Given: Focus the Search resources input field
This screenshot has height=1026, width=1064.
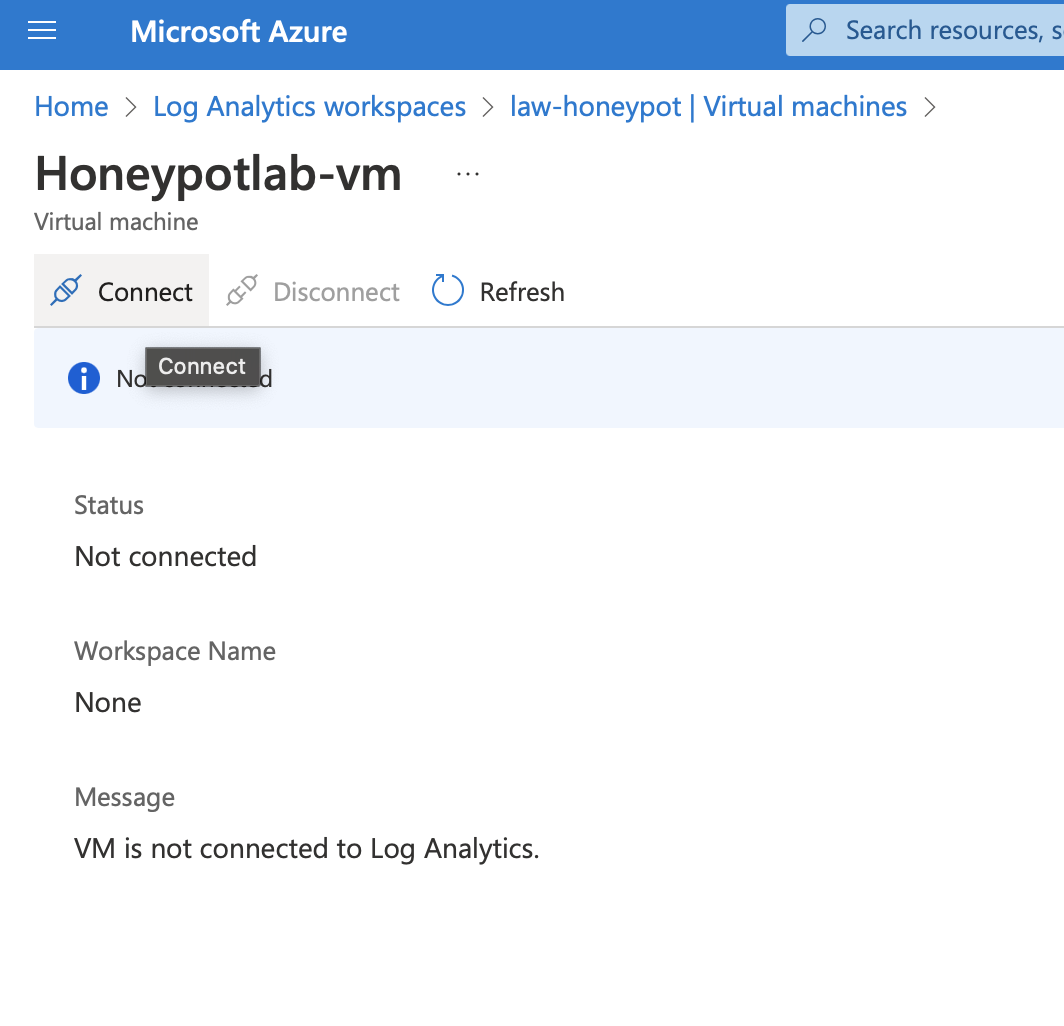Looking at the screenshot, I should coord(925,31).
